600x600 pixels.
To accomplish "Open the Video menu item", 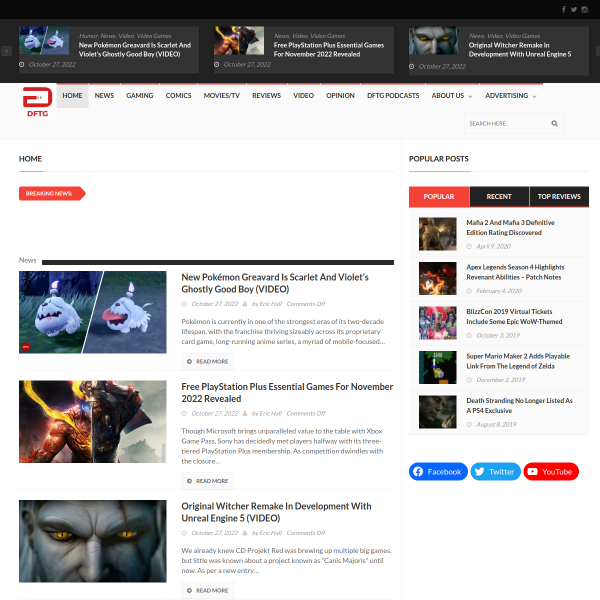I will 303,96.
